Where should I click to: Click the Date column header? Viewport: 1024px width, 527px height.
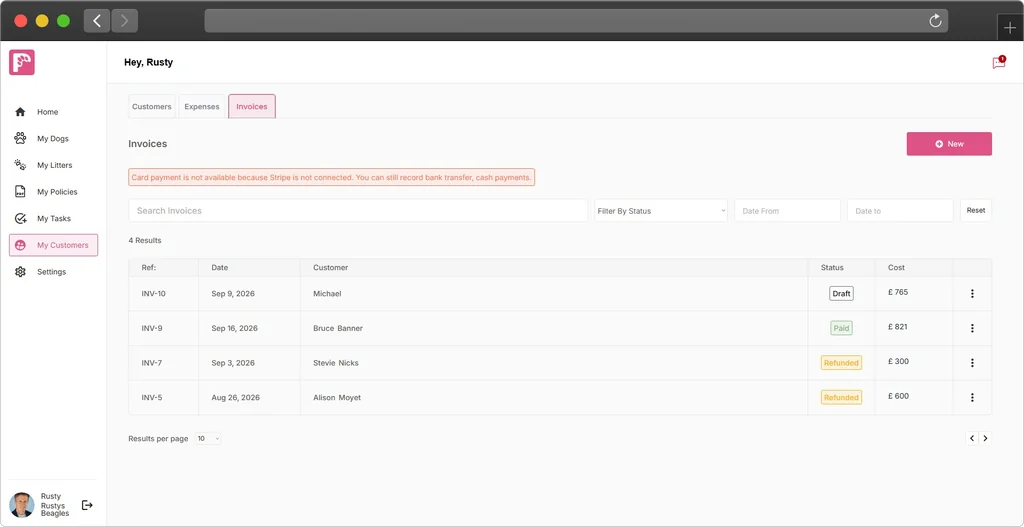[x=219, y=268]
